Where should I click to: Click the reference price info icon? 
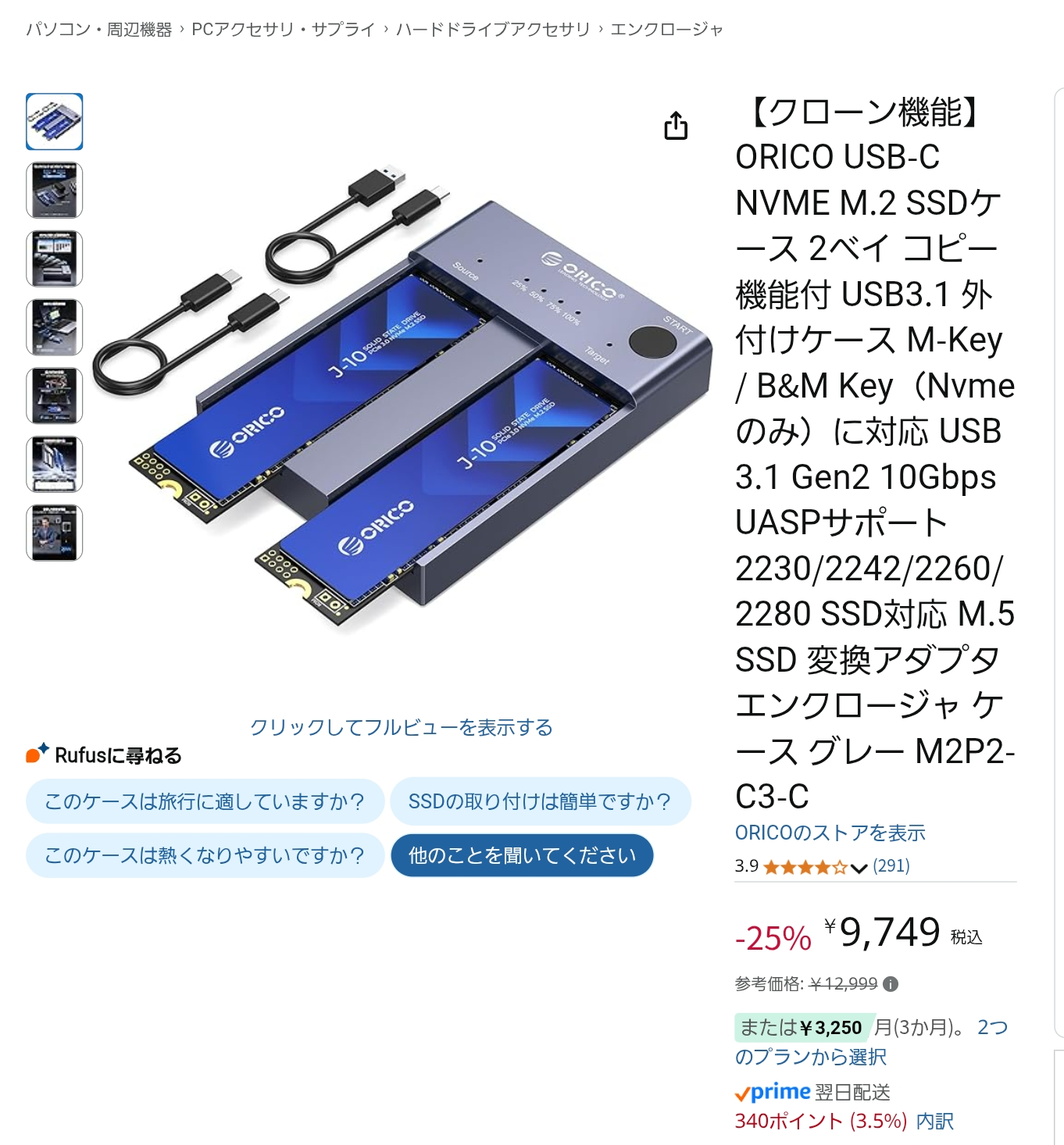click(891, 984)
